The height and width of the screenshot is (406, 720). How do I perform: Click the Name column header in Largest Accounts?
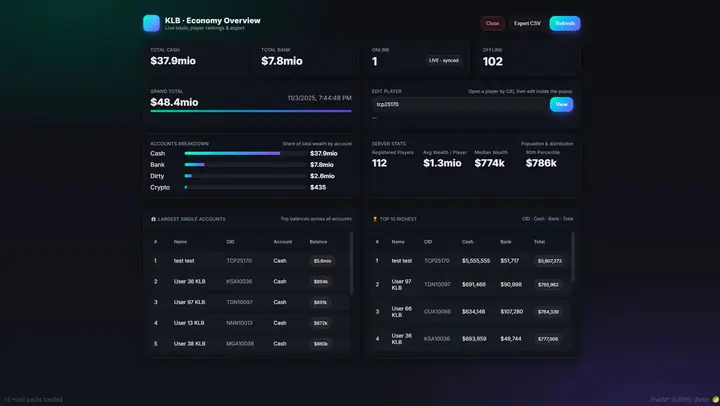[180, 242]
